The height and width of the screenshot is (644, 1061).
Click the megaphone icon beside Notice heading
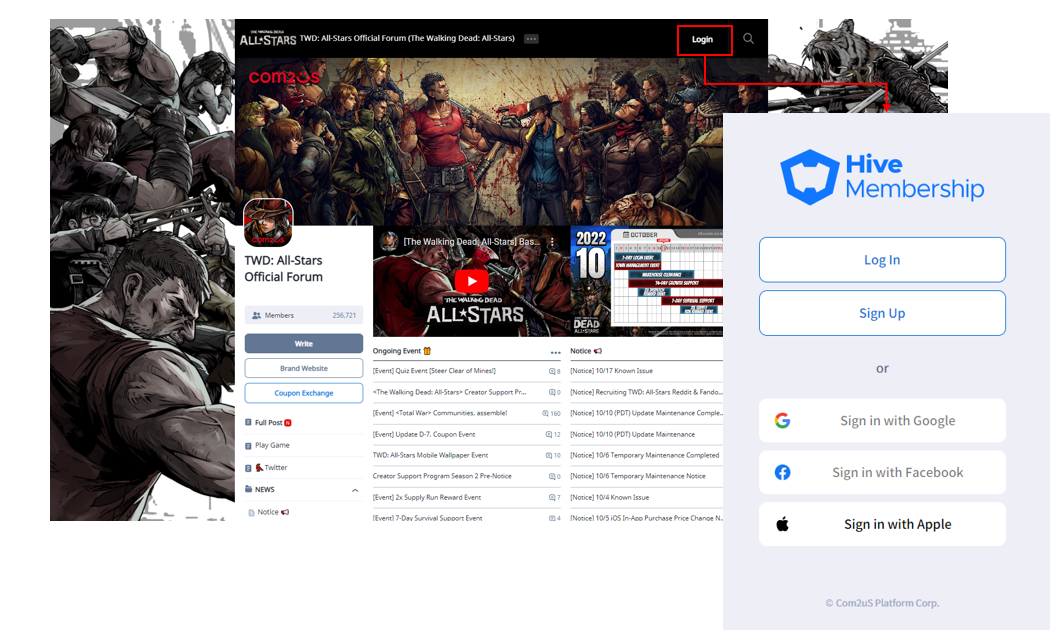click(598, 351)
